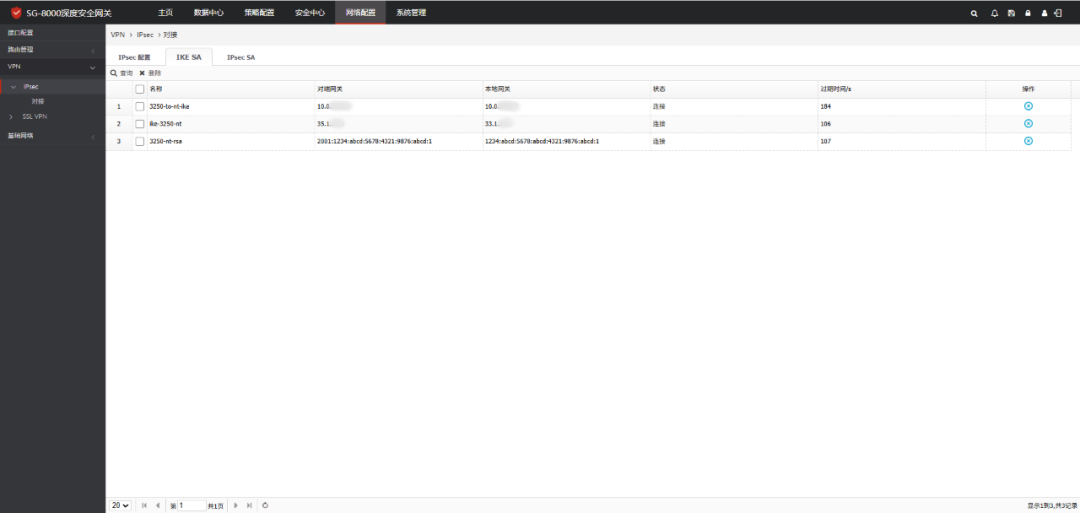Go to first page arrow
The image size is (1080, 513).
tap(145, 505)
